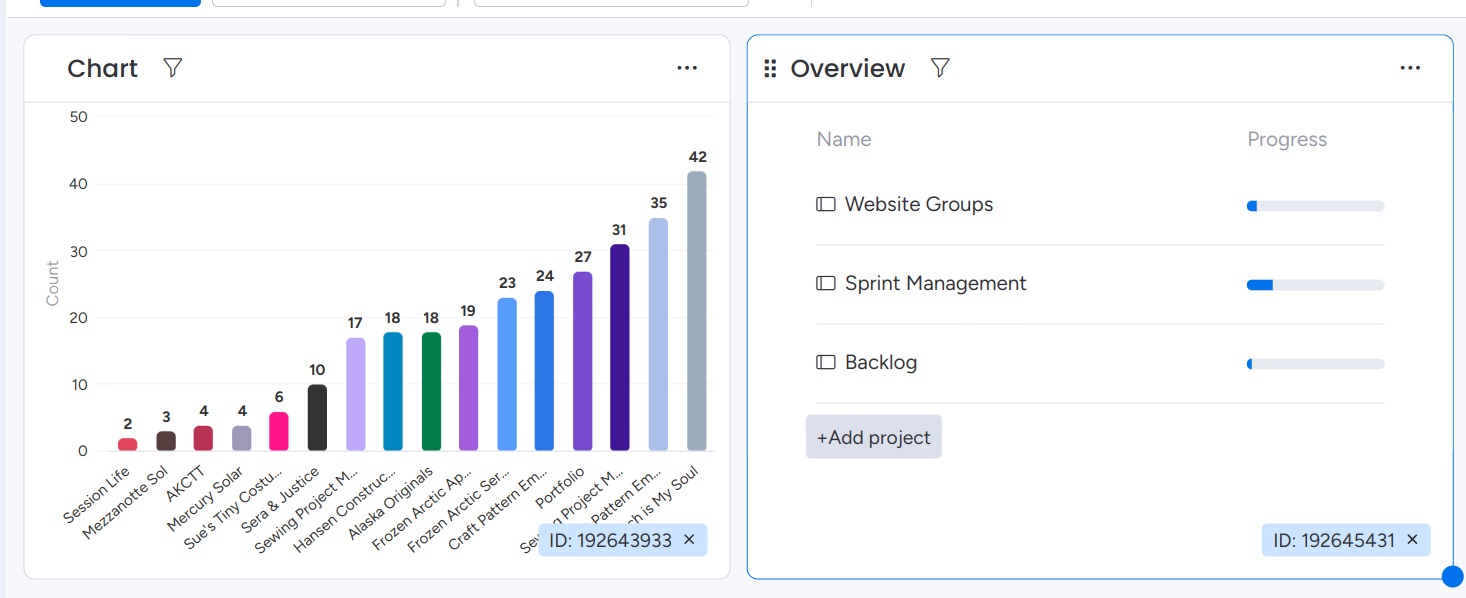
Task: Open the Overview widget three-dot menu
Action: pyautogui.click(x=1410, y=68)
